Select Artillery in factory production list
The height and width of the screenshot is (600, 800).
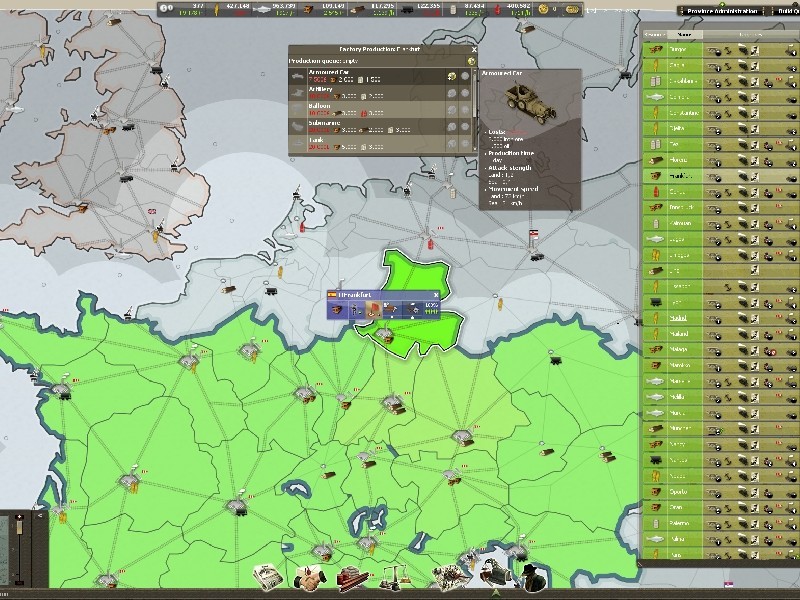(x=380, y=93)
